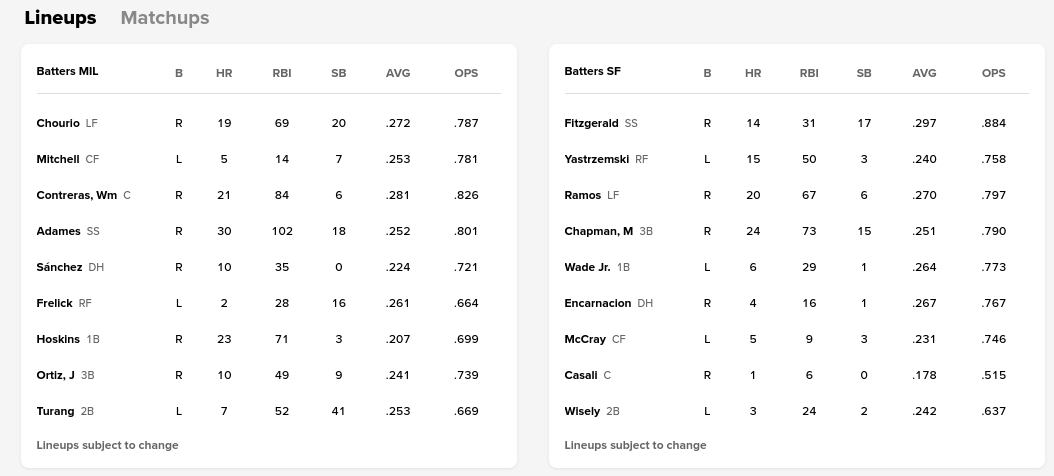Switch to the Matchups tab
This screenshot has height=476, width=1054.
164,18
